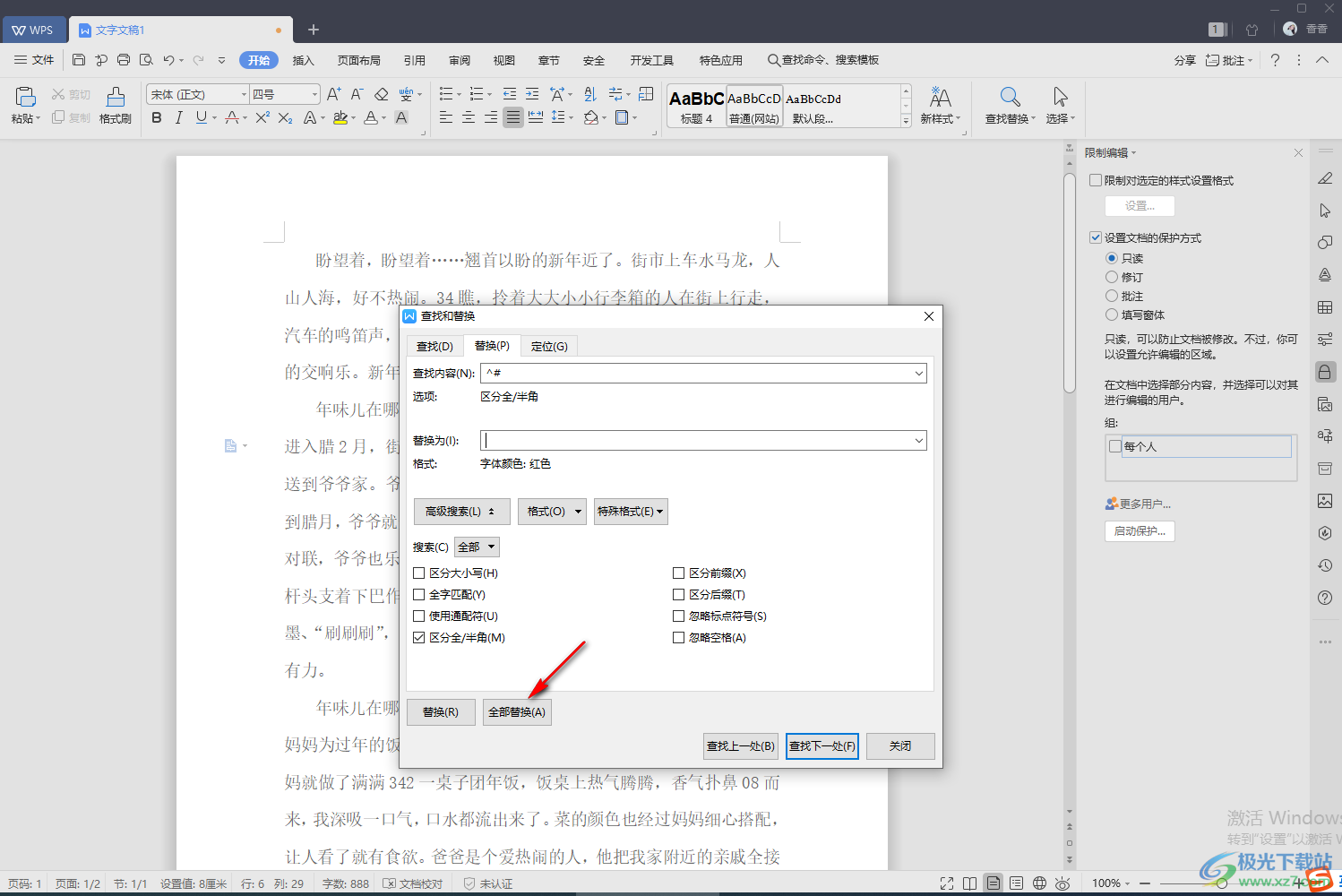Open the 文件 menu
The width and height of the screenshot is (1342, 896).
(34, 60)
